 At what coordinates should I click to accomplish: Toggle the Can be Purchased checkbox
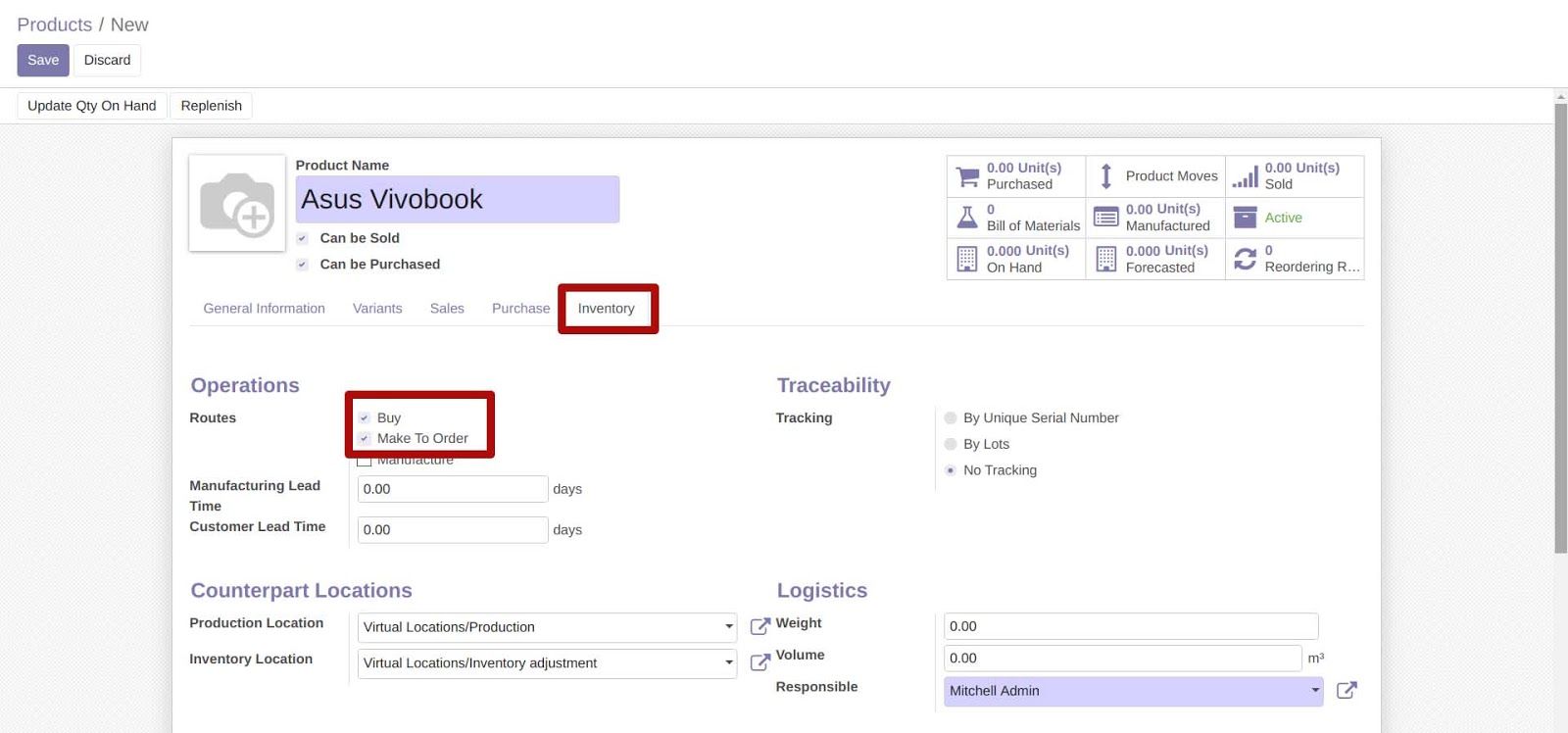click(302, 265)
